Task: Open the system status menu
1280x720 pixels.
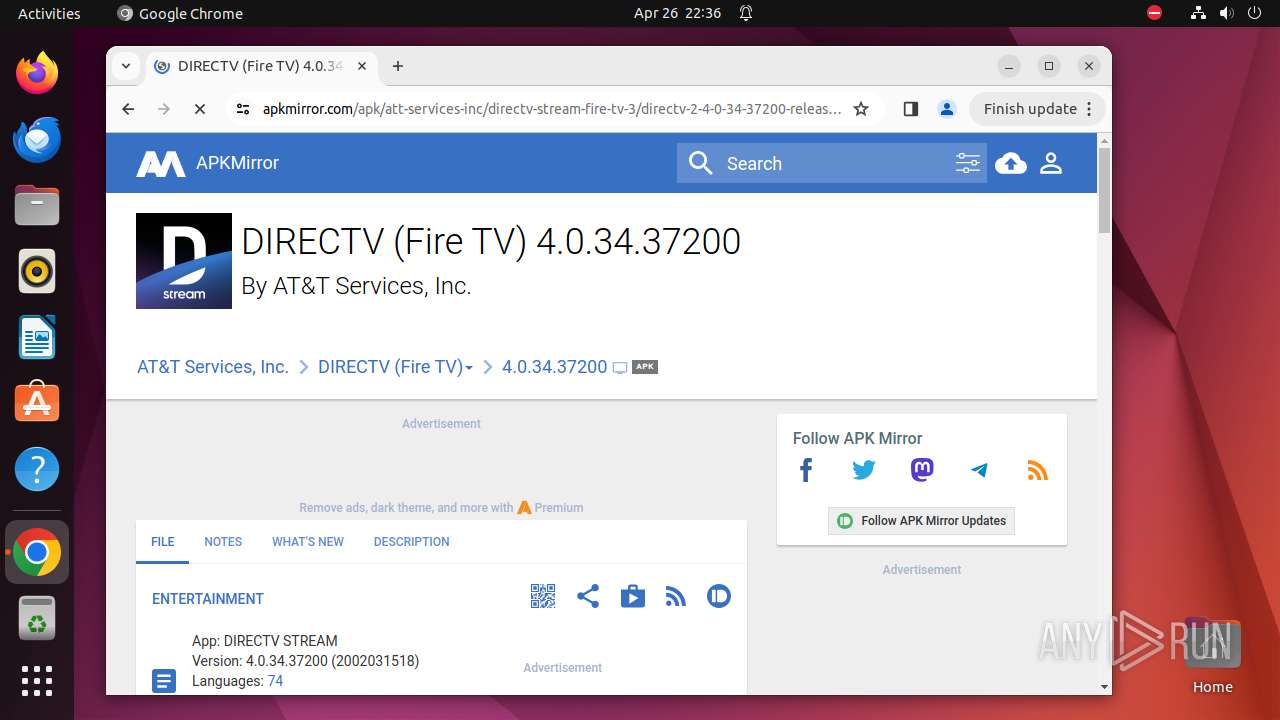Action: pos(1226,13)
